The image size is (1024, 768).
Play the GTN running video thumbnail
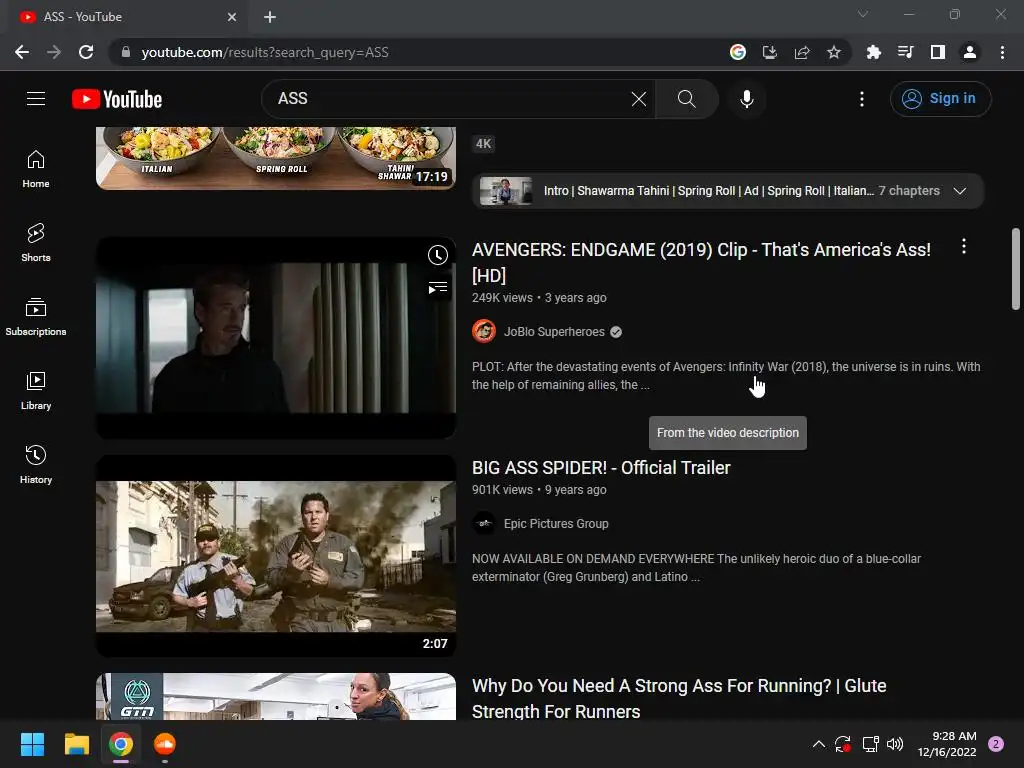(276, 696)
